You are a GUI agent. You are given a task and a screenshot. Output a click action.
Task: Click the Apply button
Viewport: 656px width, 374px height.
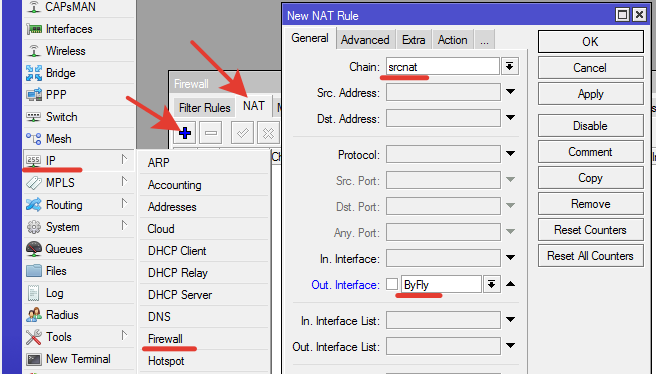tap(591, 94)
